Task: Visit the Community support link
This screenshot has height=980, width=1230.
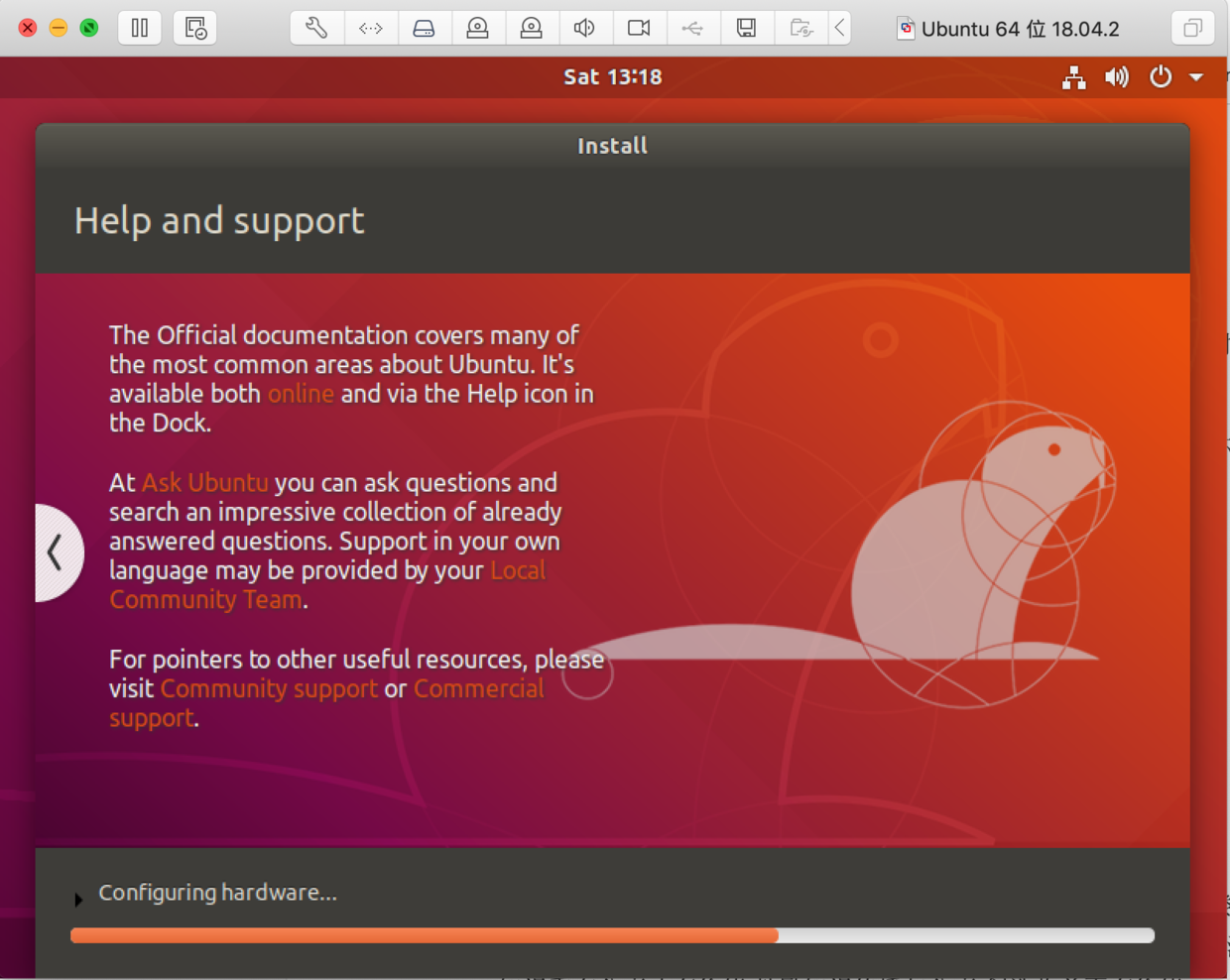Action: (268, 688)
